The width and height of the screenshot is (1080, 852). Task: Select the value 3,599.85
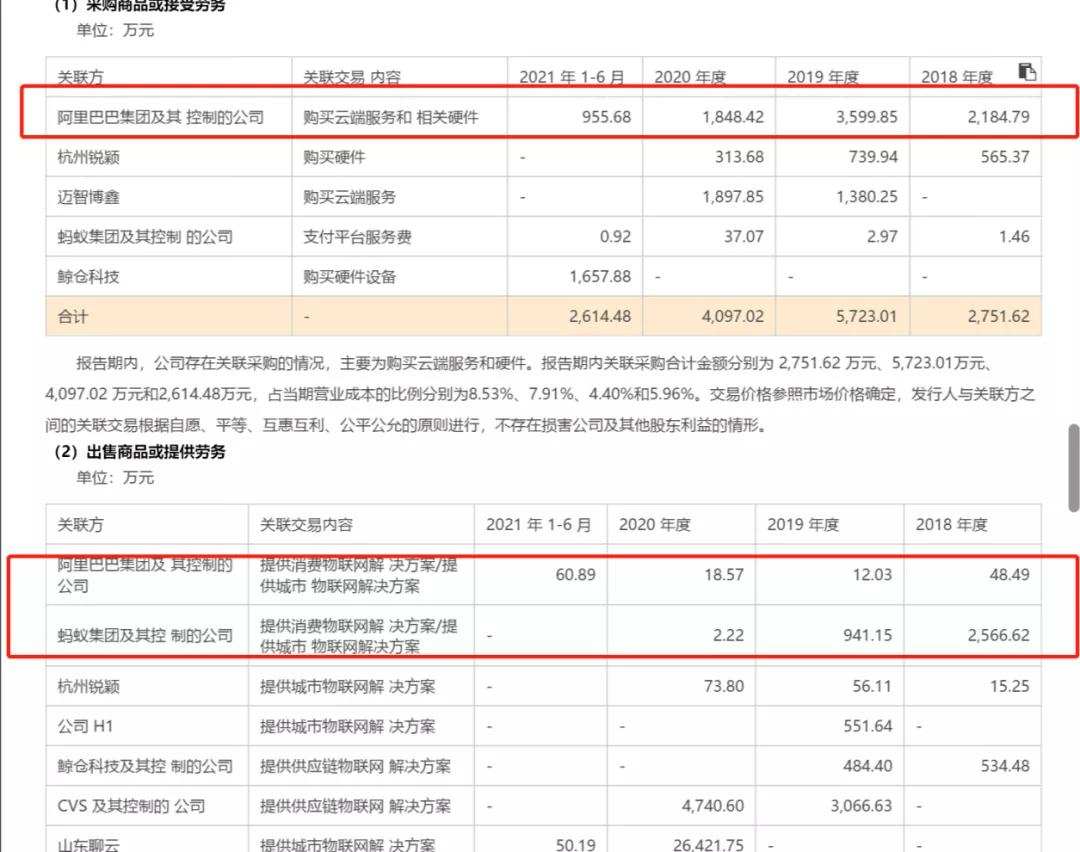[866, 117]
